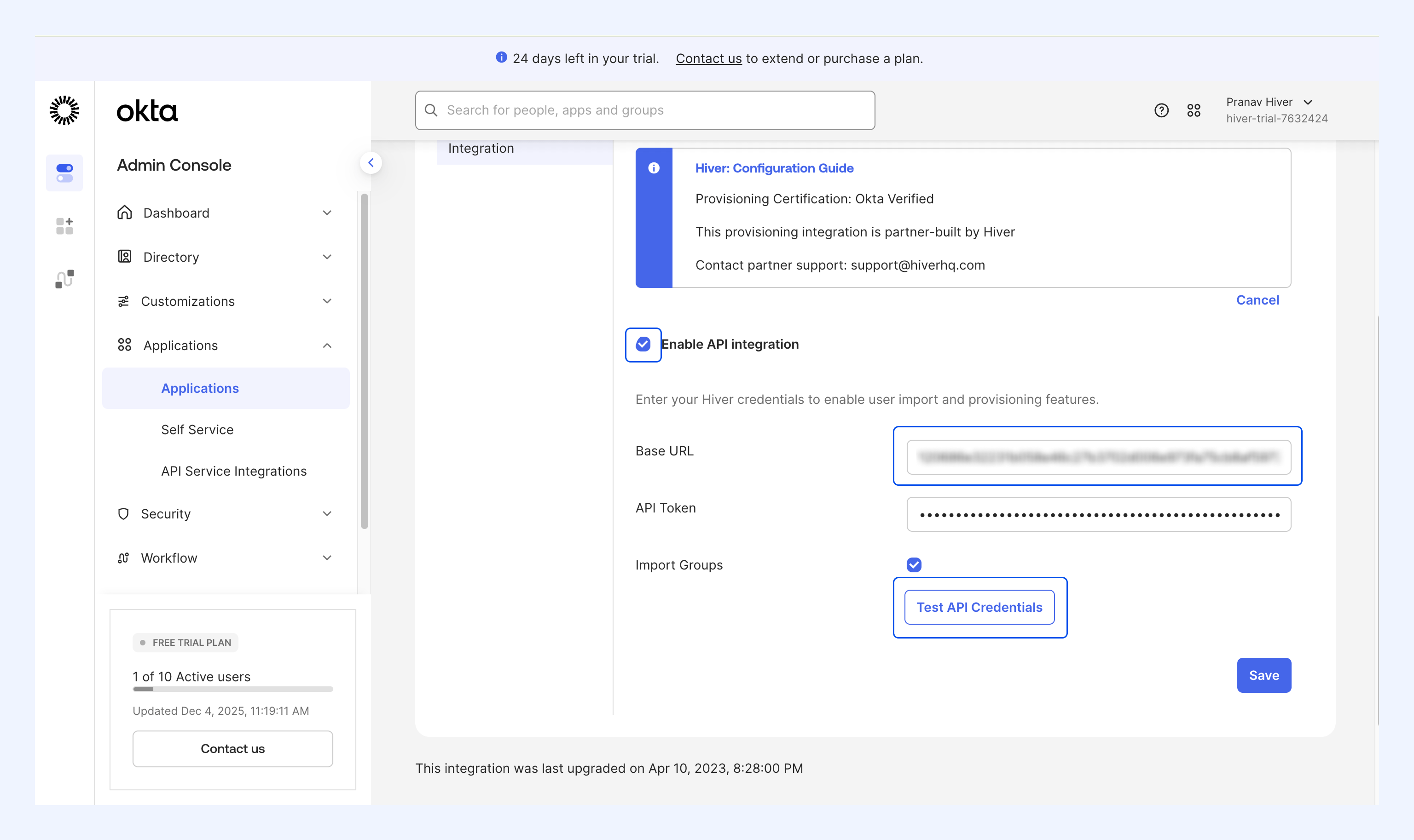Screen dimensions: 1414x840
Task: Click the search magnifier icon
Action: click(431, 110)
